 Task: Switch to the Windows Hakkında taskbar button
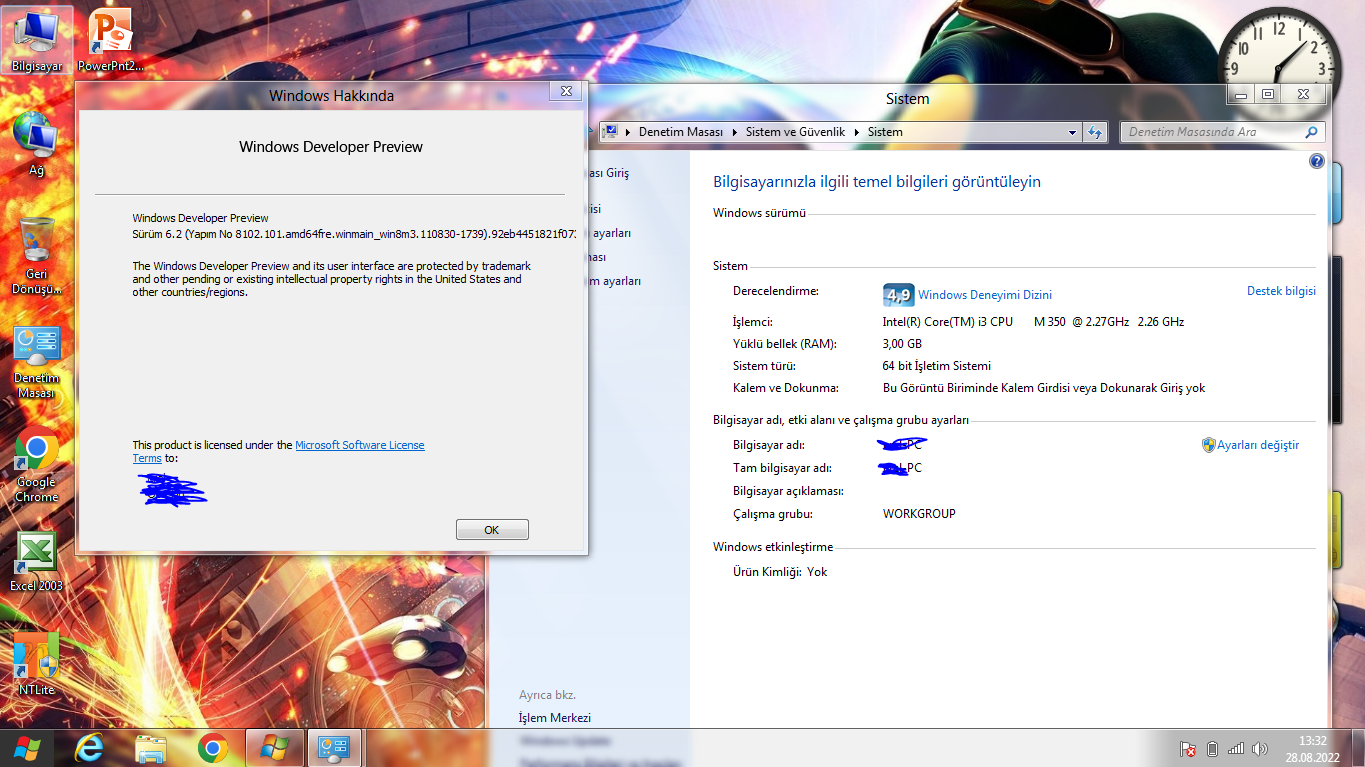pyautogui.click(x=273, y=748)
